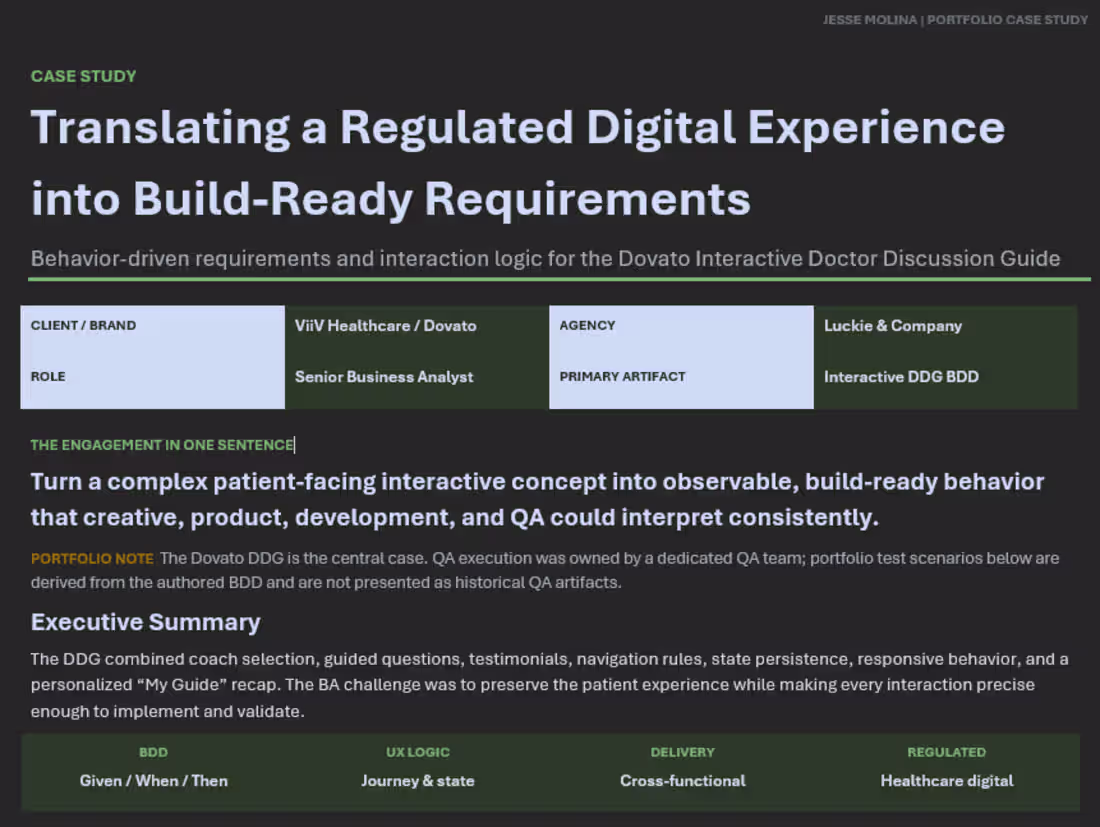This screenshot has height=827, width=1100.
Task: Click the 'PRIMARY ARTIFACT' table label
Action: click(x=622, y=377)
